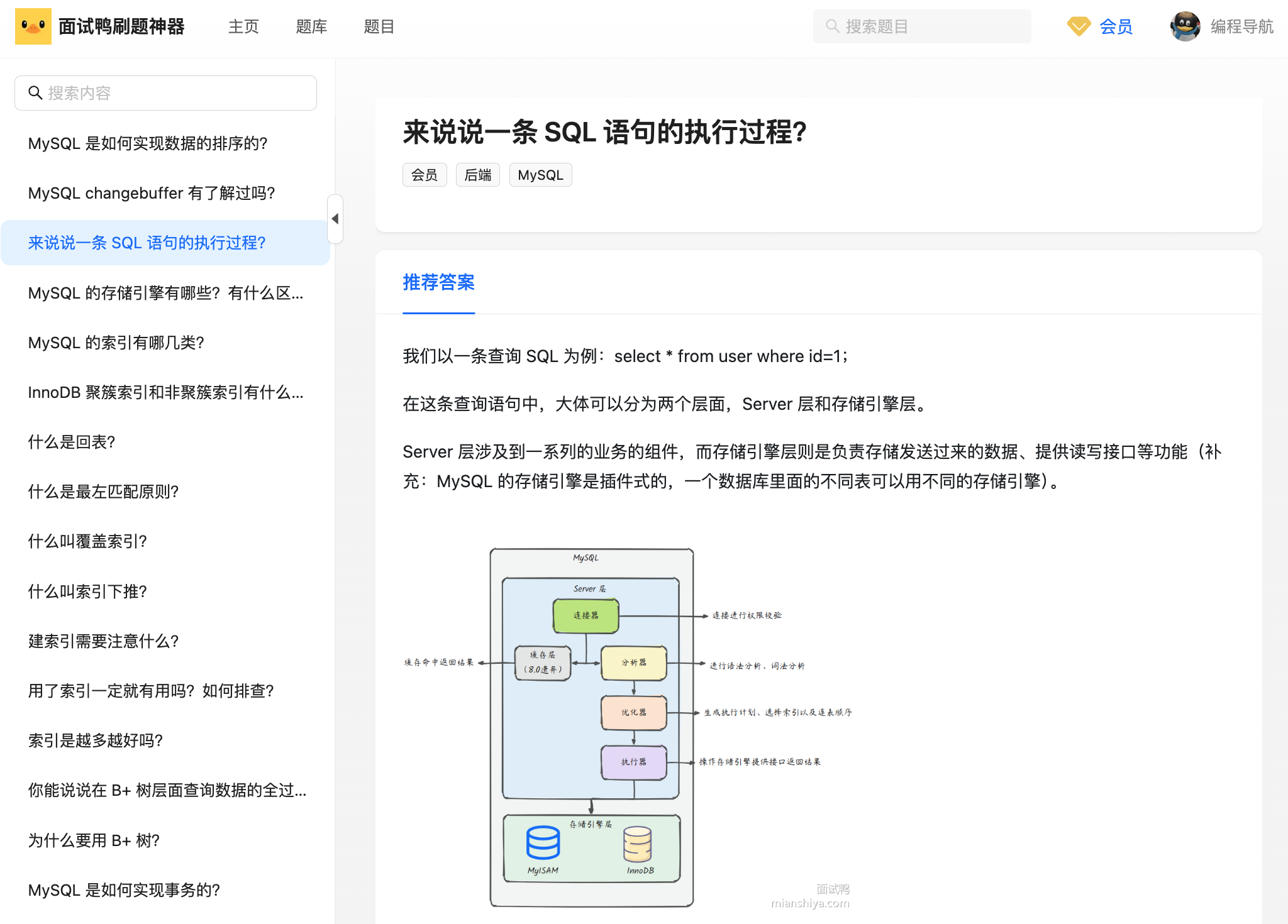Select the 推荐答案 tab
The width and height of the screenshot is (1288, 924).
438,283
